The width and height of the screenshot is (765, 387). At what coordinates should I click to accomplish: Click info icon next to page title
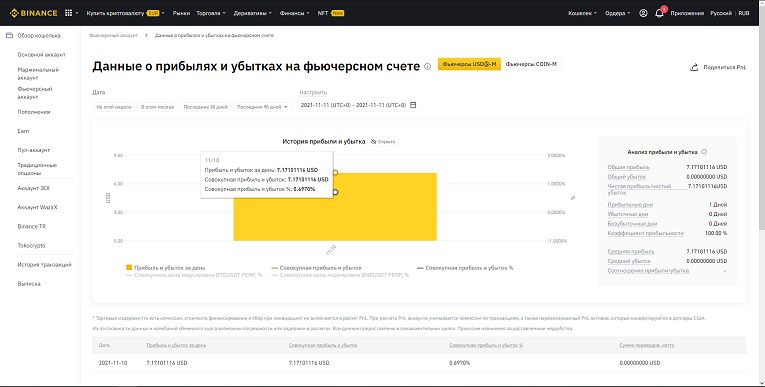[427, 66]
